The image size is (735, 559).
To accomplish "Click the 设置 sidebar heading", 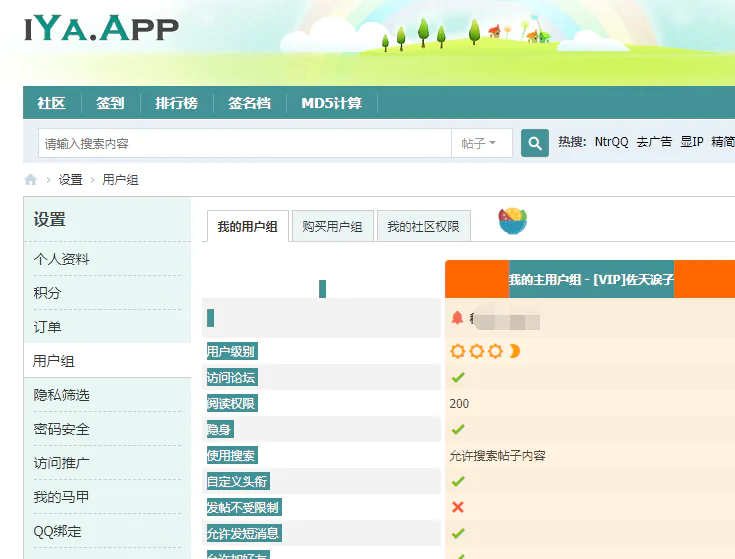I will [49, 219].
